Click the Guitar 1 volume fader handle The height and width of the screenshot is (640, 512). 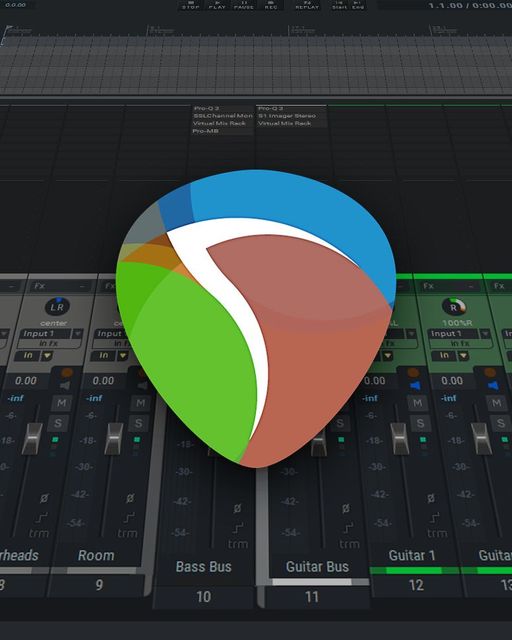click(400, 439)
